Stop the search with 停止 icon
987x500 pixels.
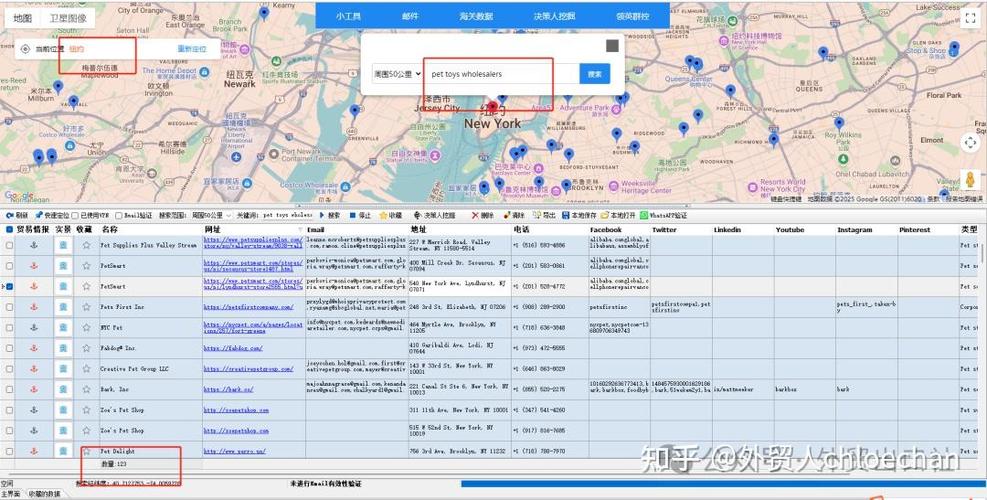pyautogui.click(x=353, y=215)
